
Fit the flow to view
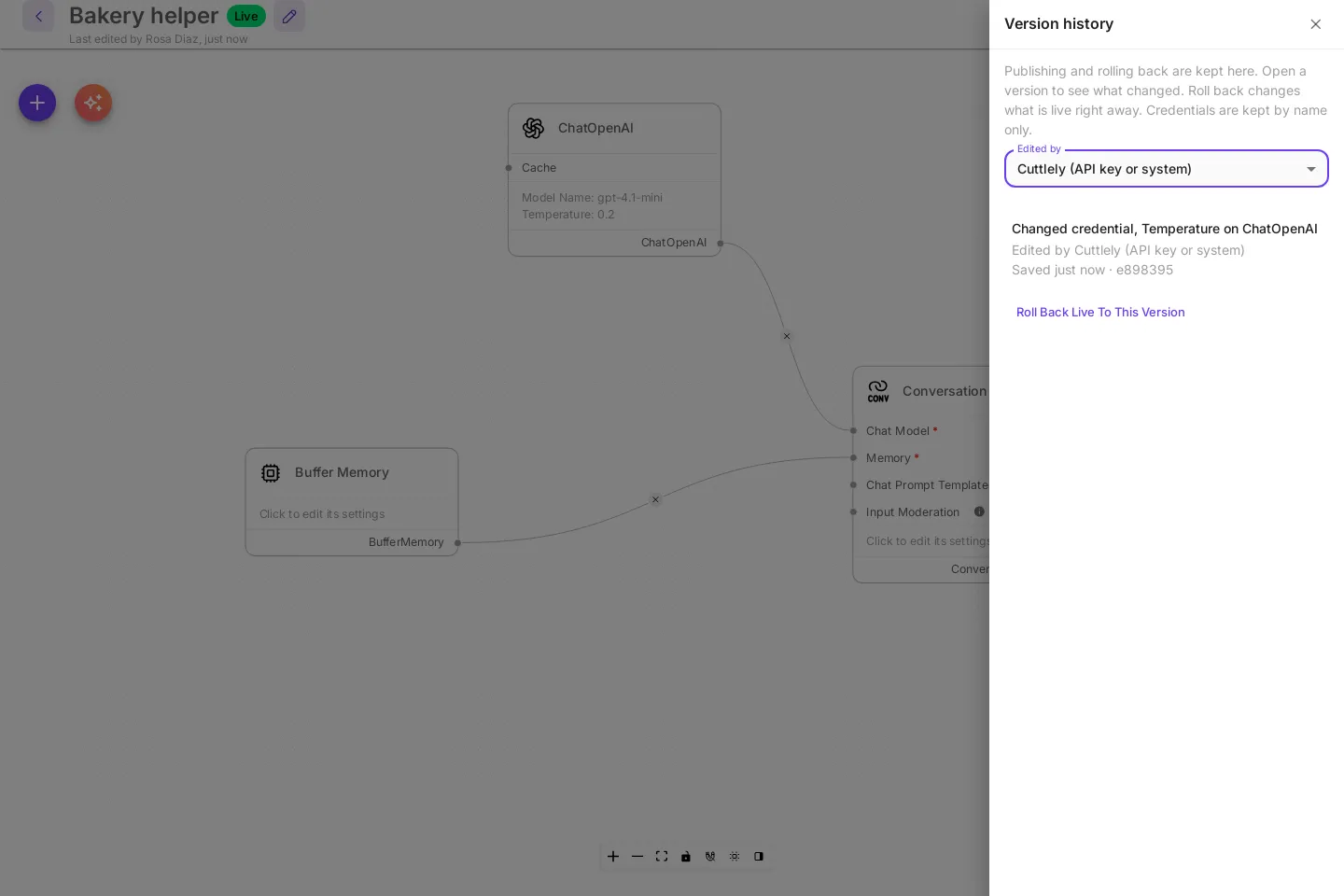tap(662, 856)
